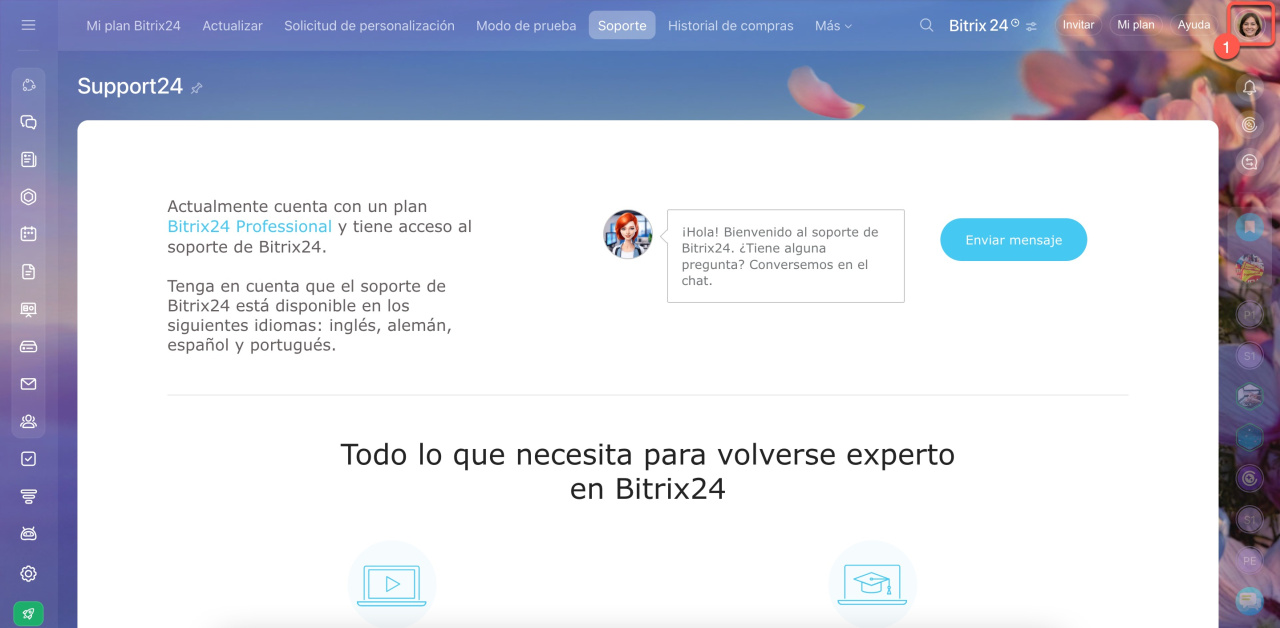Pin the Support24 page with pin icon

pos(197,88)
